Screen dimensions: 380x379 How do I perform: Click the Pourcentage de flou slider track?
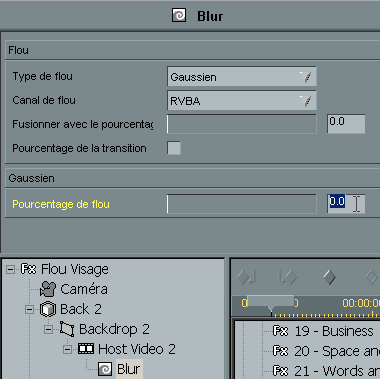[242, 204]
